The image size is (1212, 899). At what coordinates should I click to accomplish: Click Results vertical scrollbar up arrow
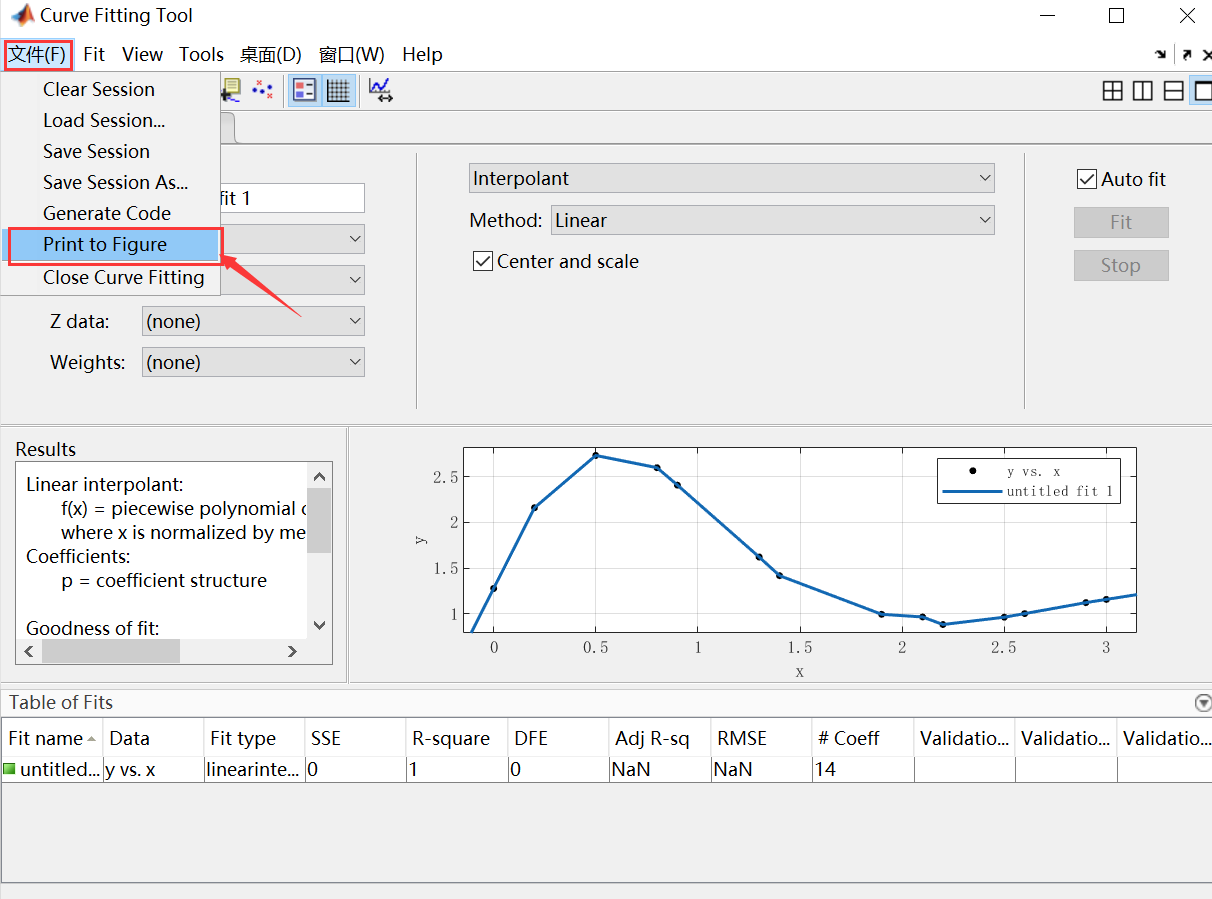[x=319, y=477]
